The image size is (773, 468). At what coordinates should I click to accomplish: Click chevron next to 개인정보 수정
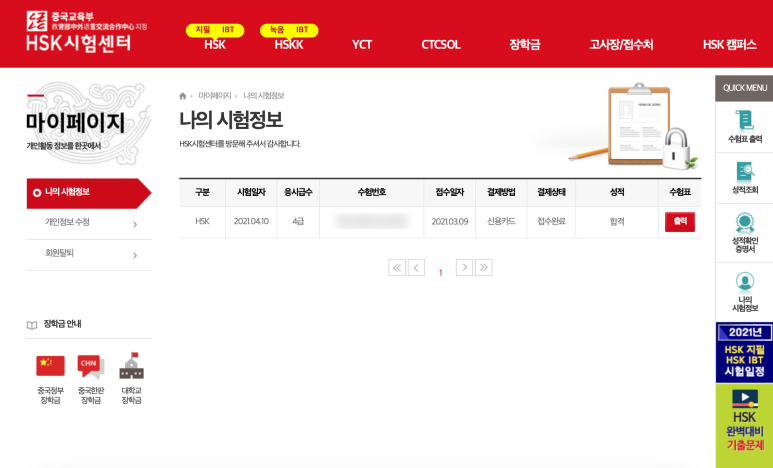point(135,225)
